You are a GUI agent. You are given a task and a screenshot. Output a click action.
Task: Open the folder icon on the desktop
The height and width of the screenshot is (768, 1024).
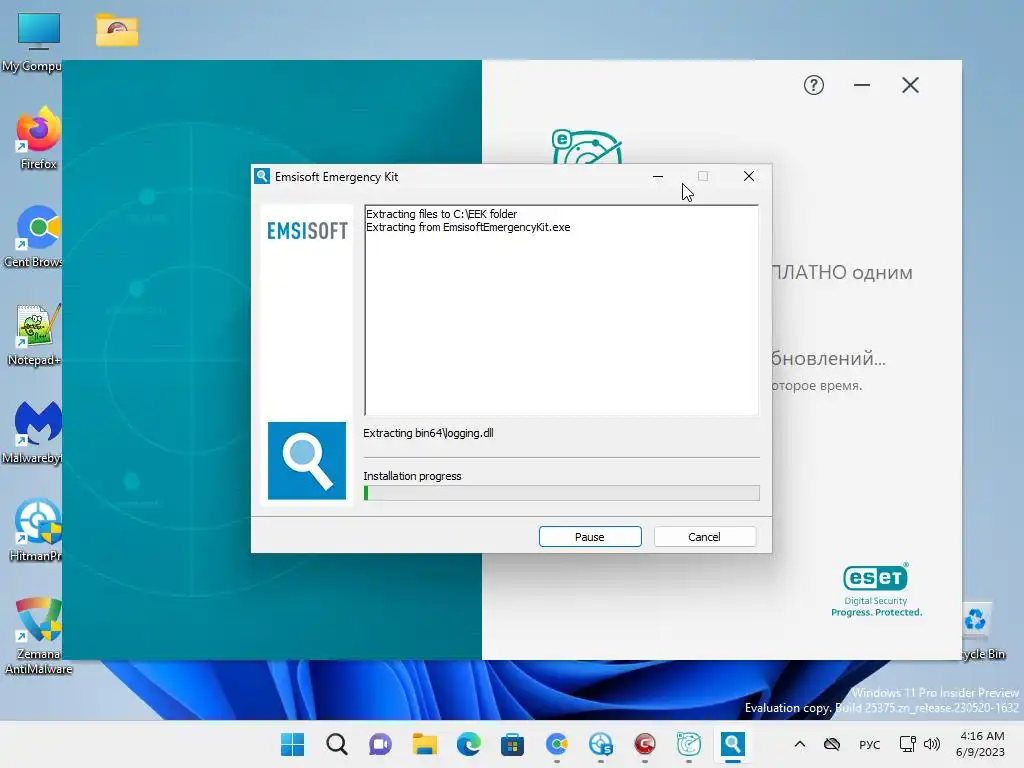[x=117, y=31]
